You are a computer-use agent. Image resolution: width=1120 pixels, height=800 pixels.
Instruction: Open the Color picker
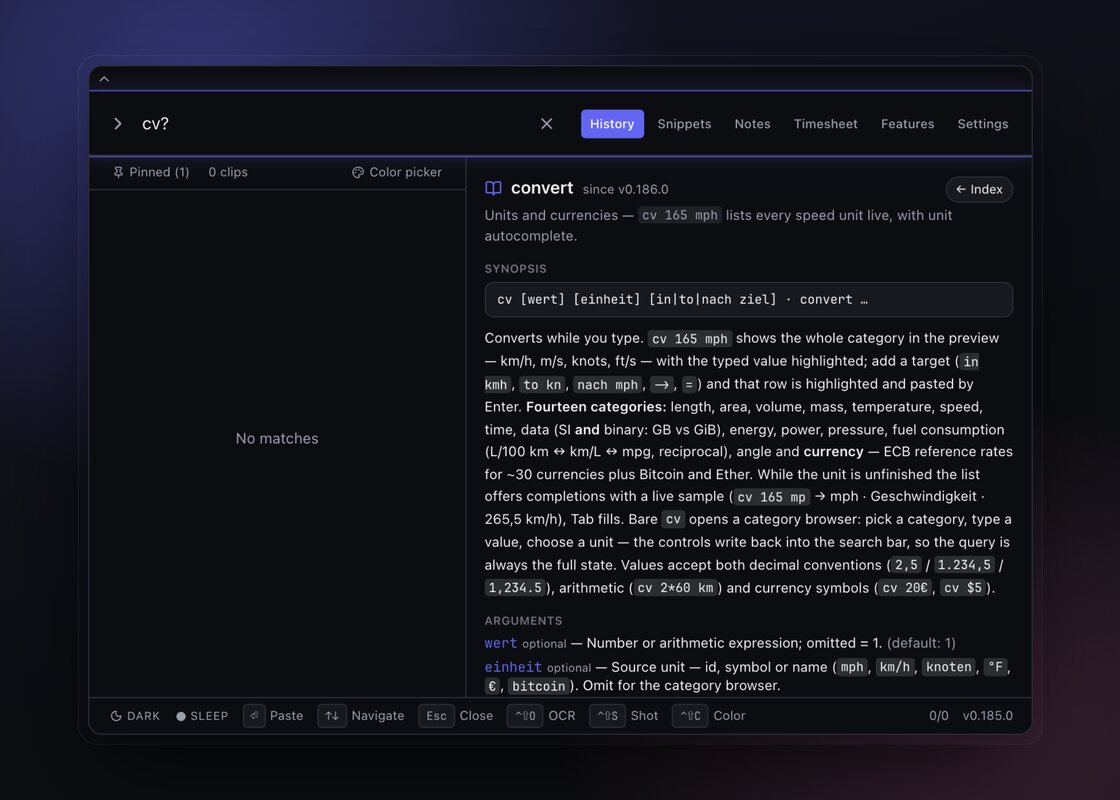(397, 172)
